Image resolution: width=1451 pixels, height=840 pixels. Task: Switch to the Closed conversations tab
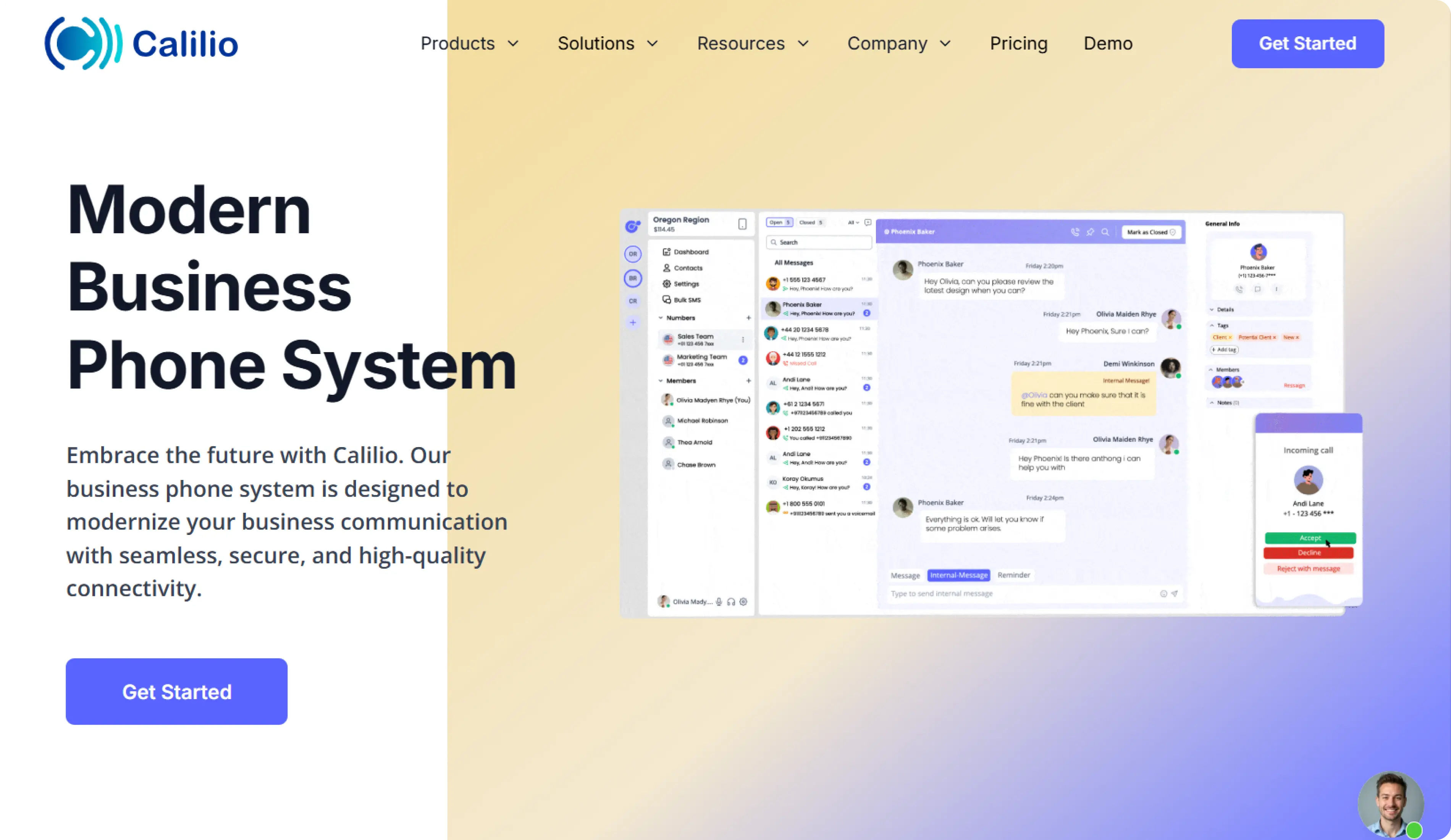click(811, 222)
